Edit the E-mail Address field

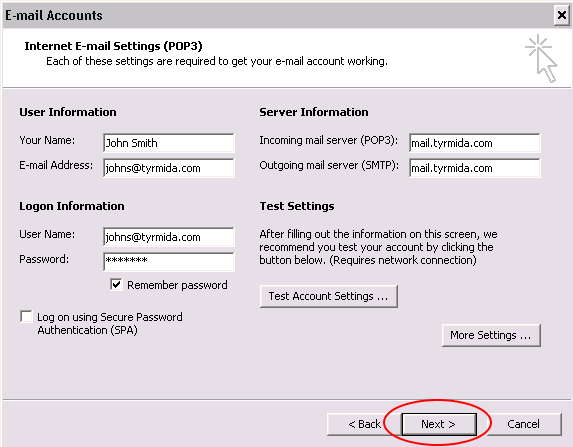point(168,168)
